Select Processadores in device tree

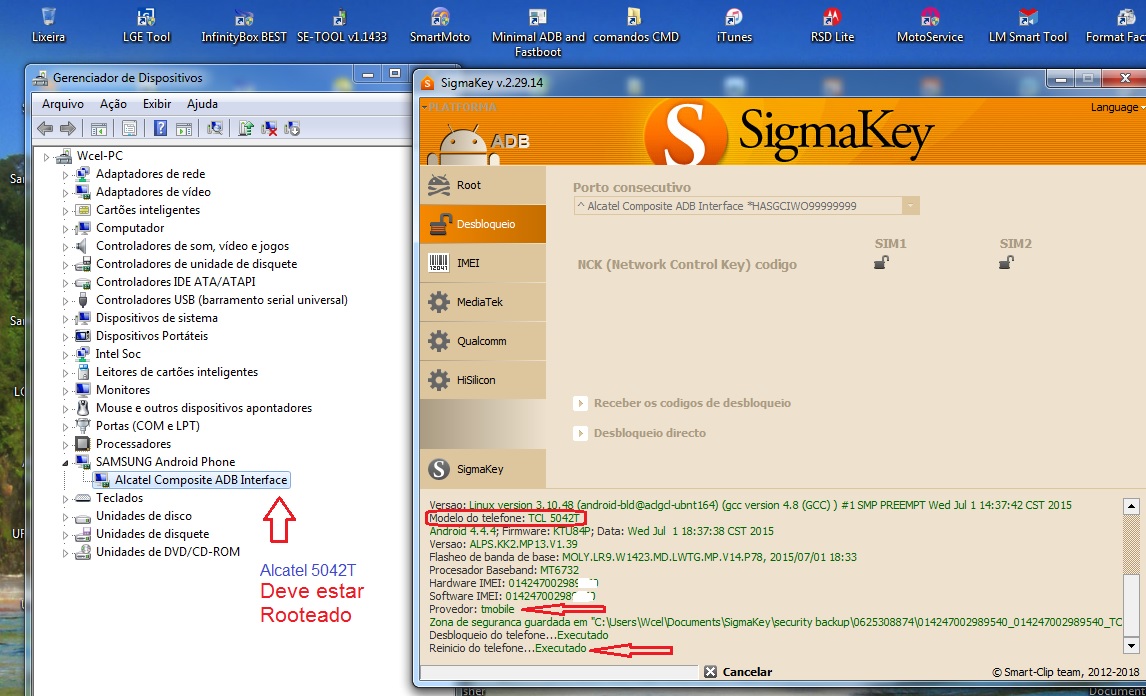133,444
